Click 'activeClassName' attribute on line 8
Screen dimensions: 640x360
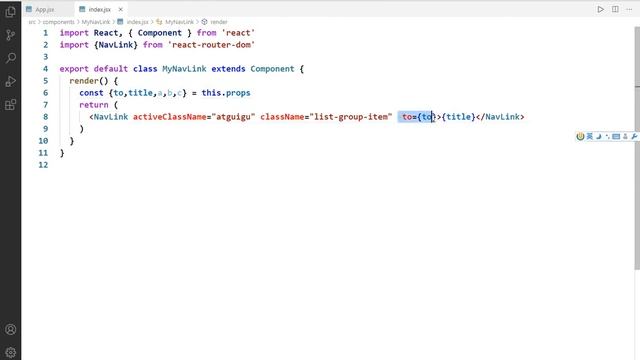point(169,117)
